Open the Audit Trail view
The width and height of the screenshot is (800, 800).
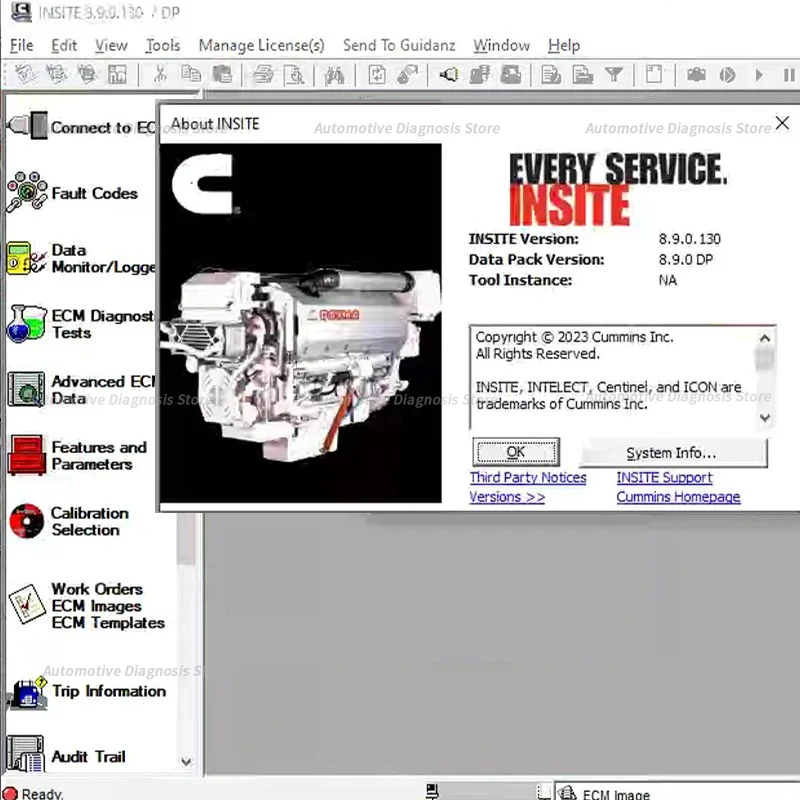(x=67, y=755)
